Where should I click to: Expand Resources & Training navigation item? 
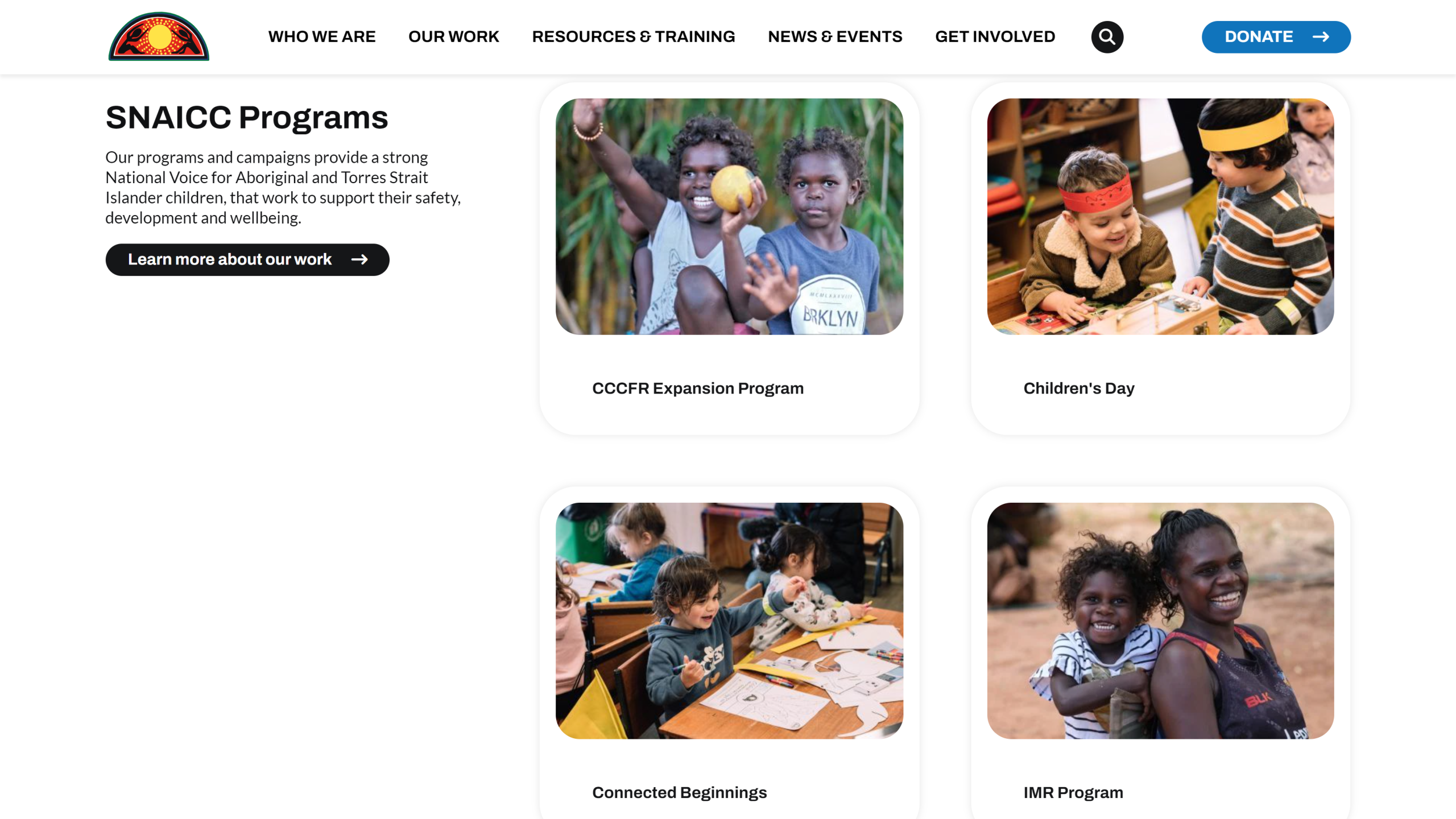(634, 37)
